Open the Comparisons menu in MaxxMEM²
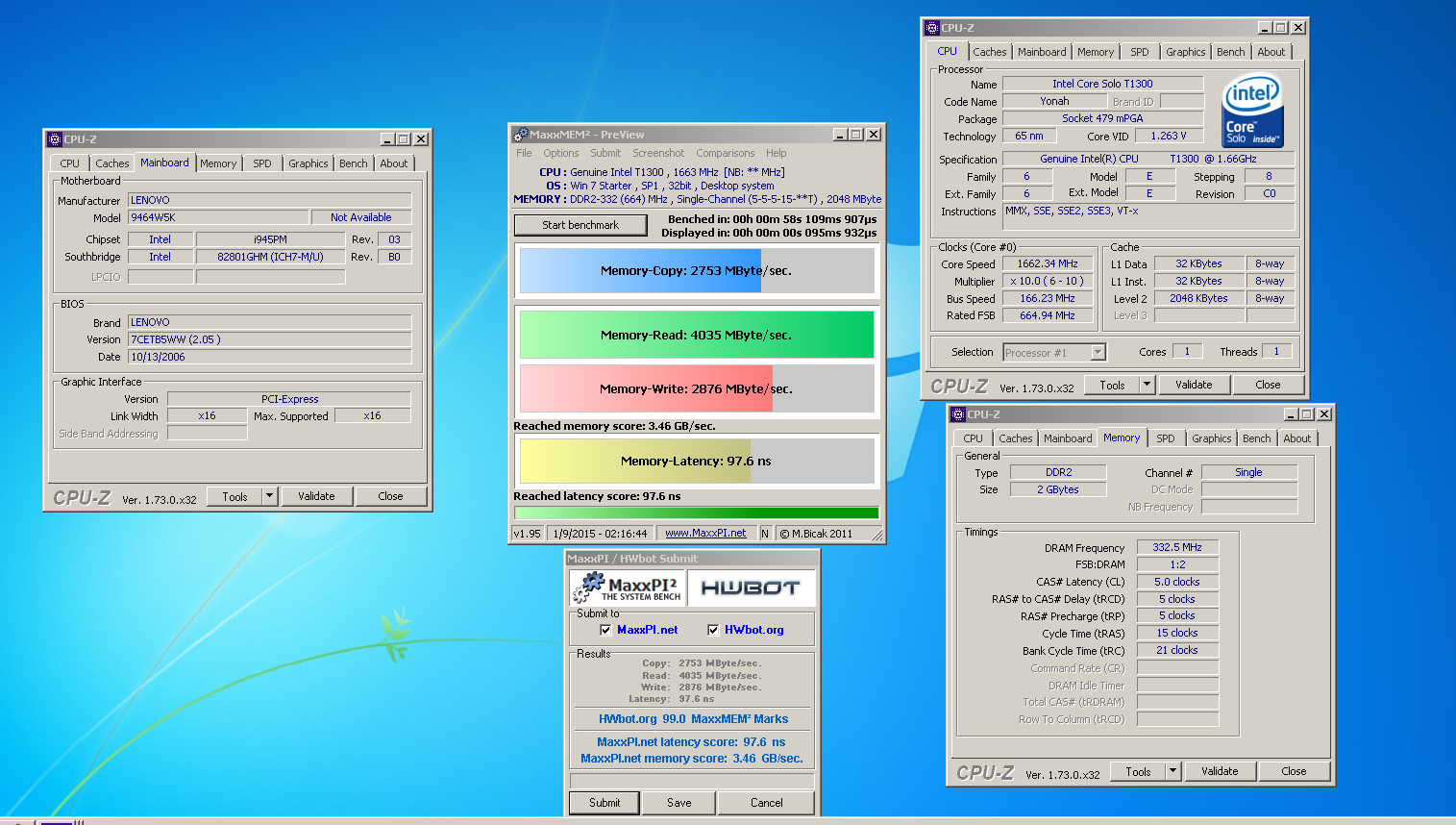 click(x=726, y=153)
